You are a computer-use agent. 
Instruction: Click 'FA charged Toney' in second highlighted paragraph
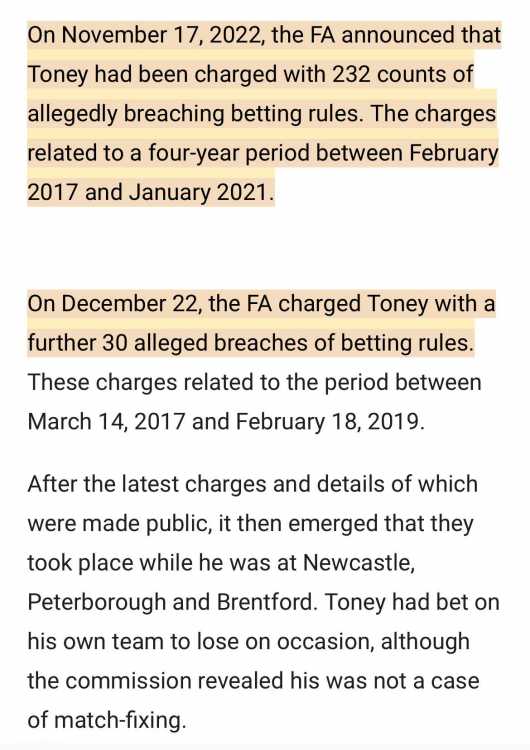pyautogui.click(x=337, y=304)
